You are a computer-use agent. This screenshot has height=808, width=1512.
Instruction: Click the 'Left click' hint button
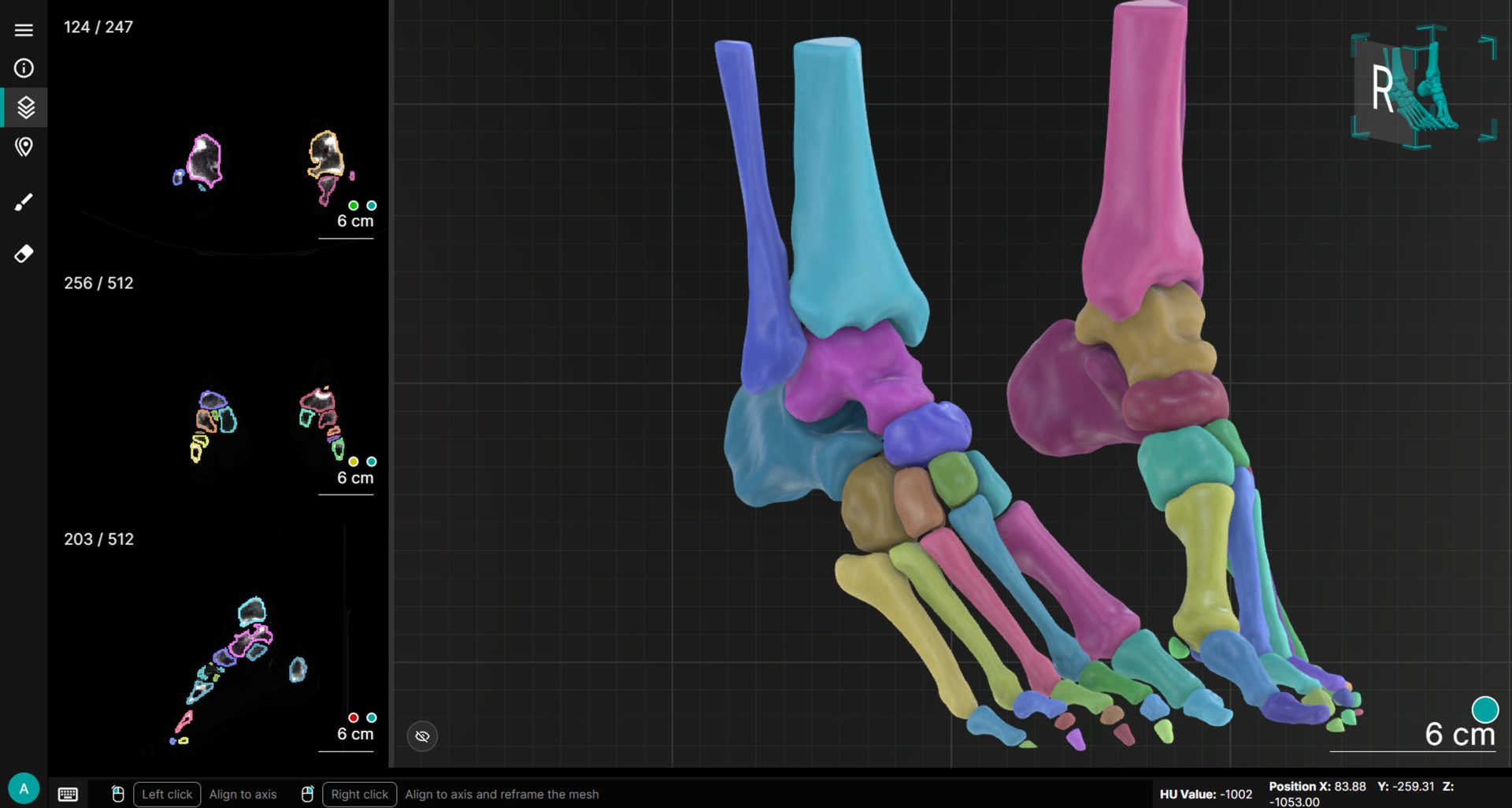167,794
